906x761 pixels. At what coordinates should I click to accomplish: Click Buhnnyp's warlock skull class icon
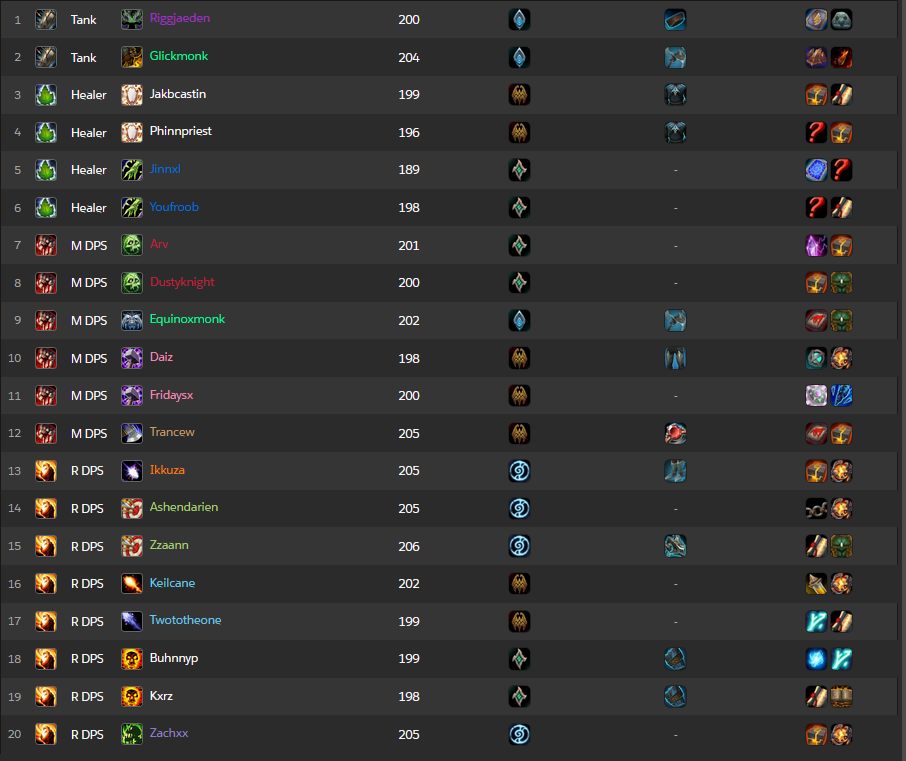132,659
